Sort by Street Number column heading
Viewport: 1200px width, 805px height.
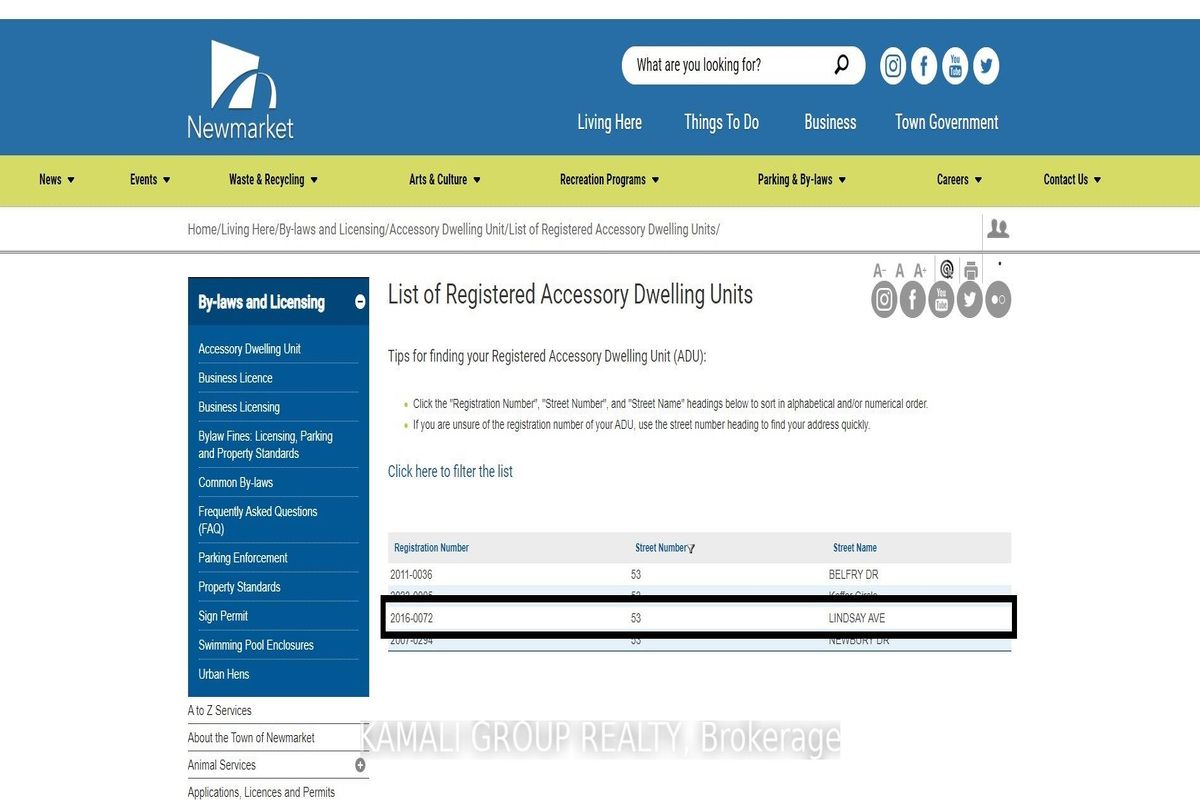coord(661,548)
